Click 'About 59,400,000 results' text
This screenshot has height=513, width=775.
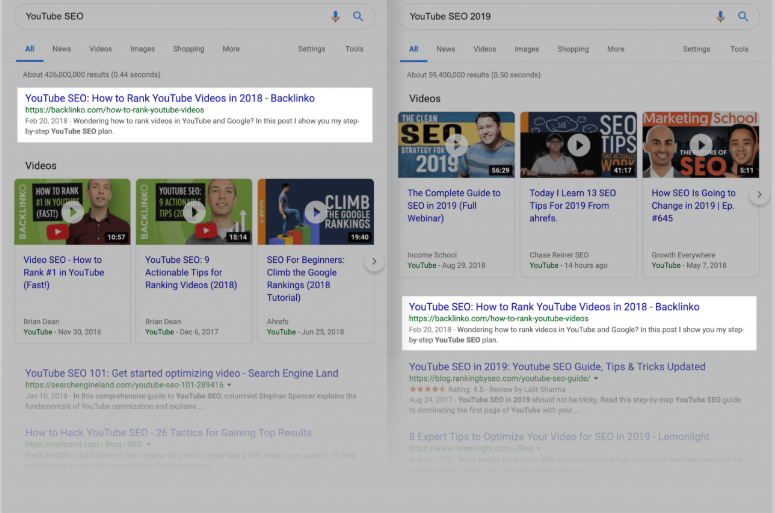click(x=474, y=75)
